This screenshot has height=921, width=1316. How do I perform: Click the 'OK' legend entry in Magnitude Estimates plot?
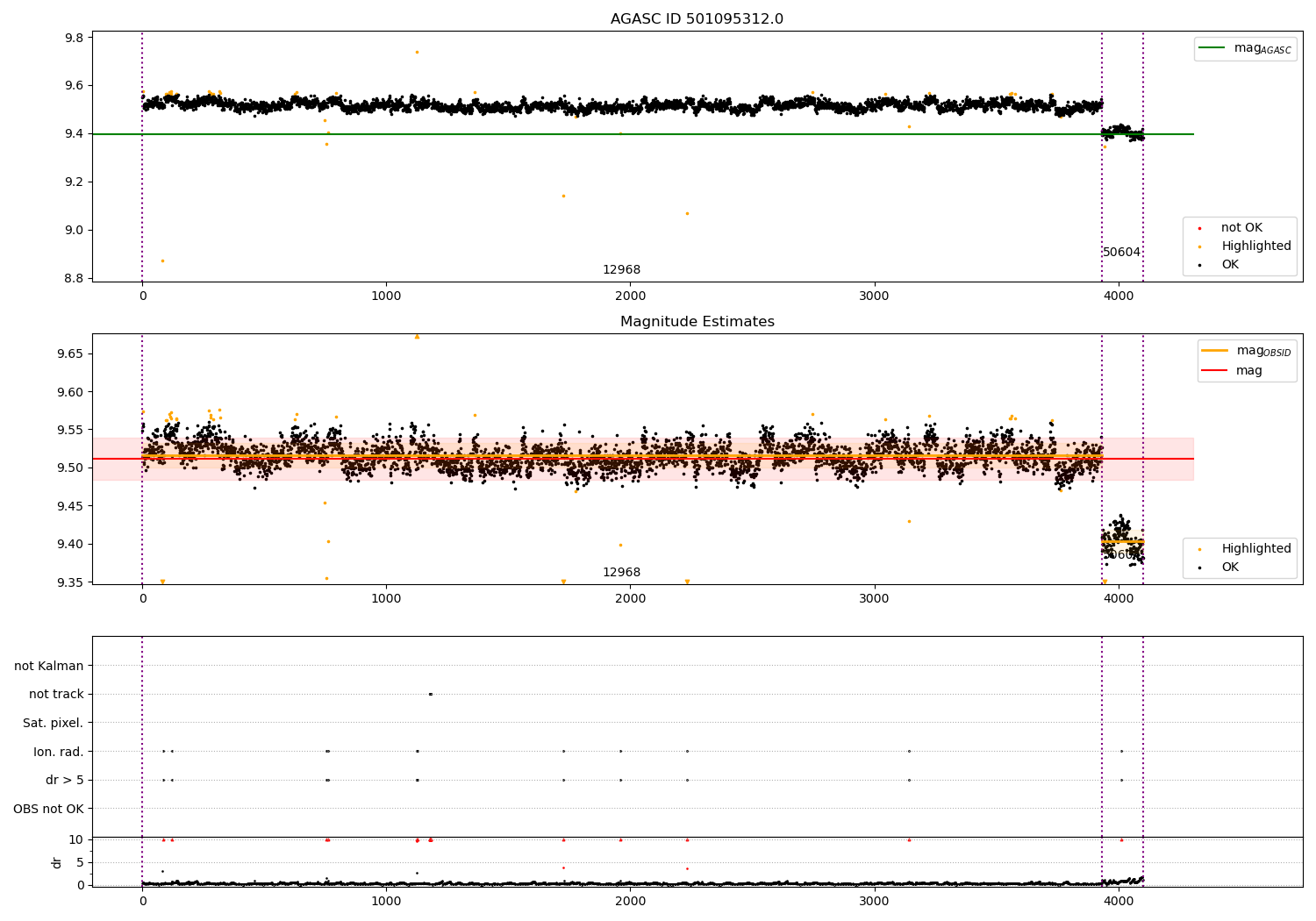[x=1229, y=568]
